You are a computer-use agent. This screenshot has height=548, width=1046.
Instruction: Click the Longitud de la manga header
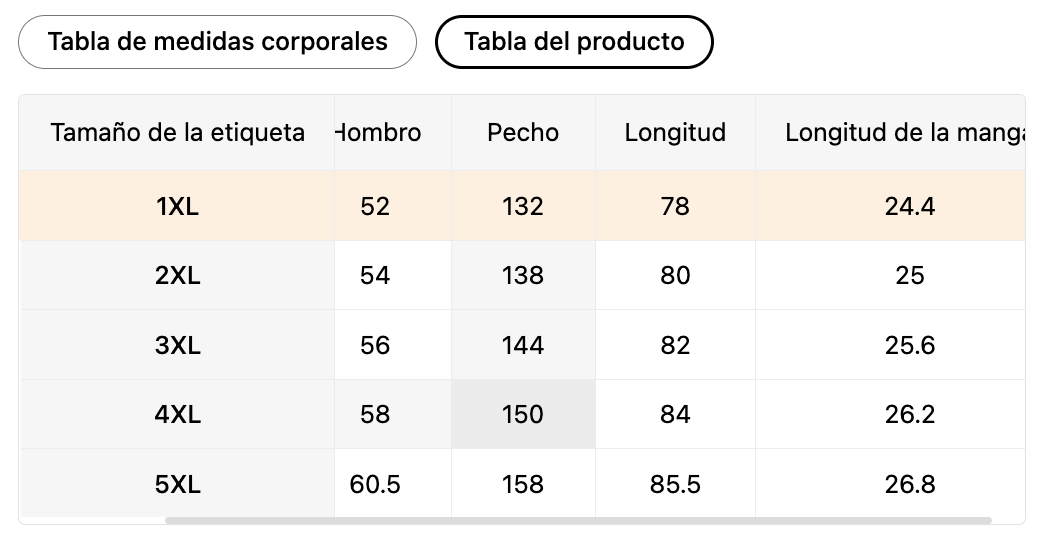[x=900, y=132]
